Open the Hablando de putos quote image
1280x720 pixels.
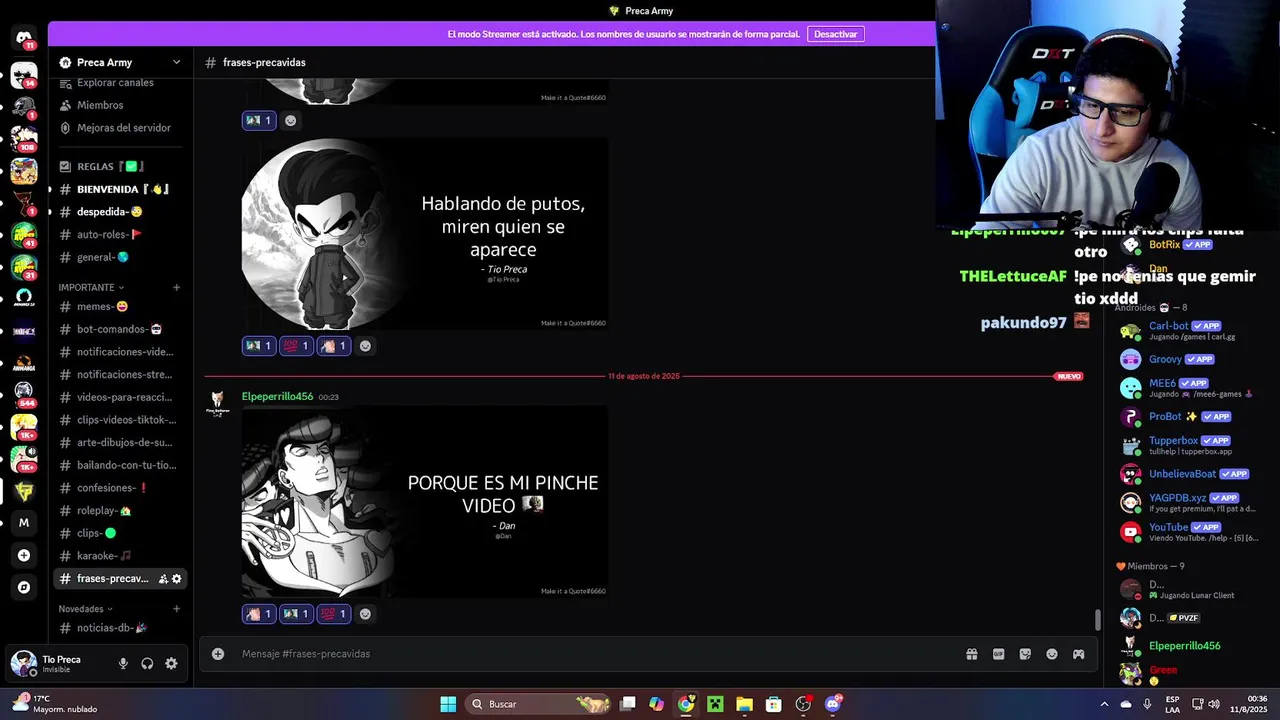[425, 234]
